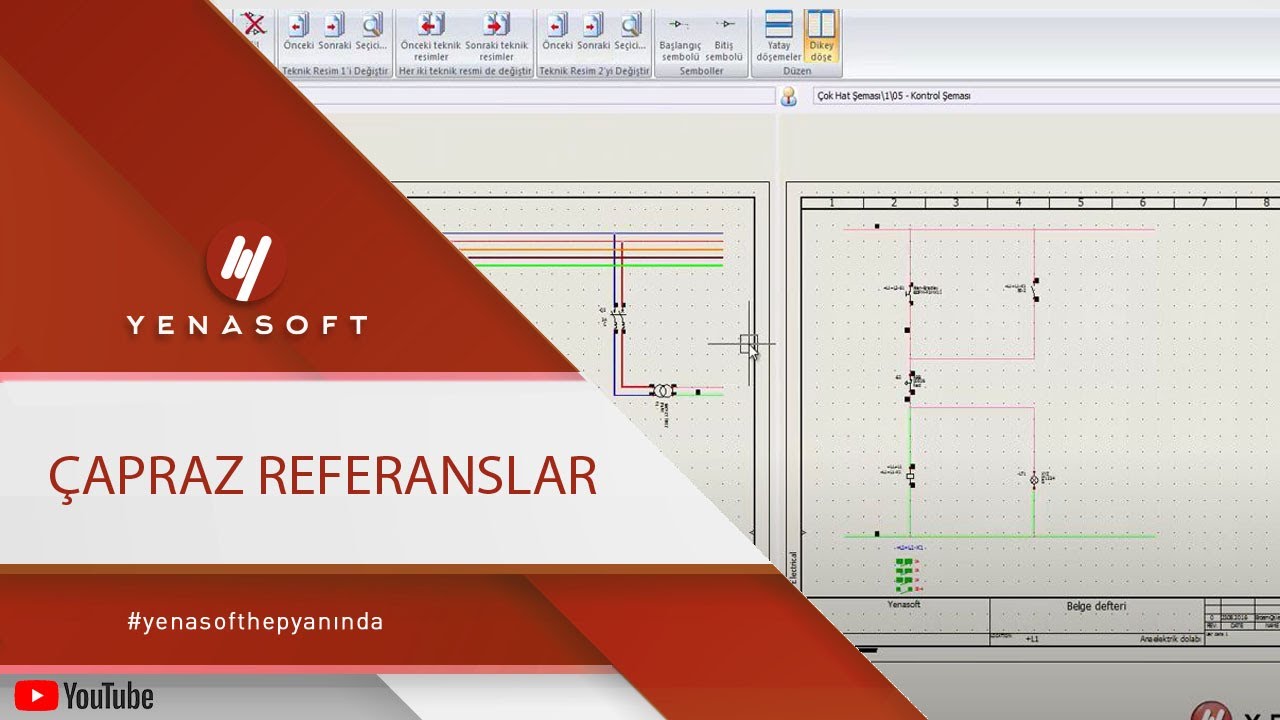Click Önceki in Teknik Resim 2'yi Değiştir group
This screenshot has height=720, width=1280.
(x=557, y=32)
